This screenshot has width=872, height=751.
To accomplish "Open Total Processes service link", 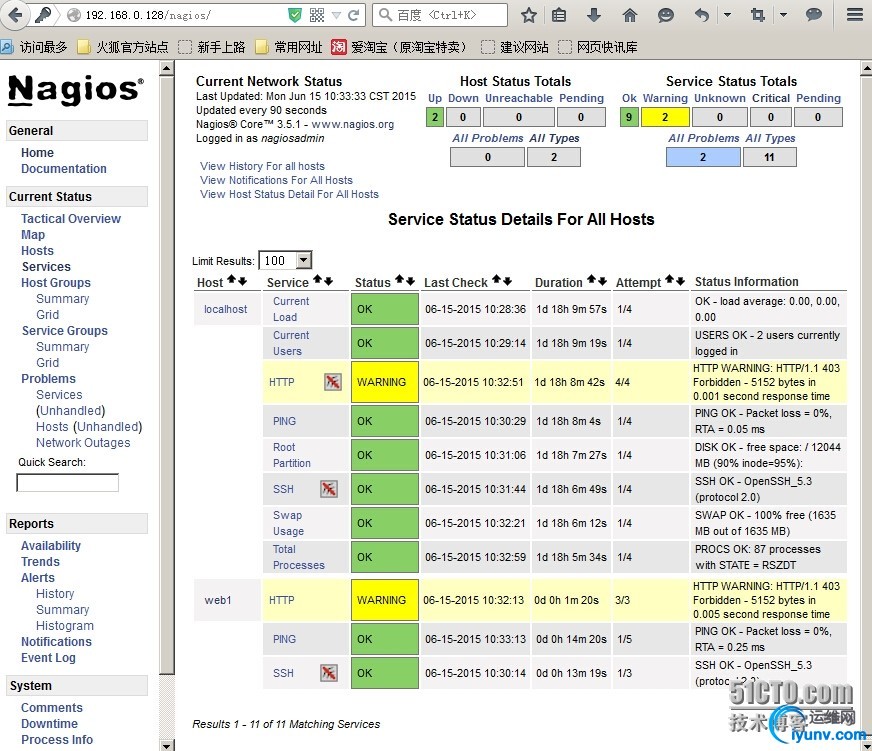I will (x=298, y=557).
